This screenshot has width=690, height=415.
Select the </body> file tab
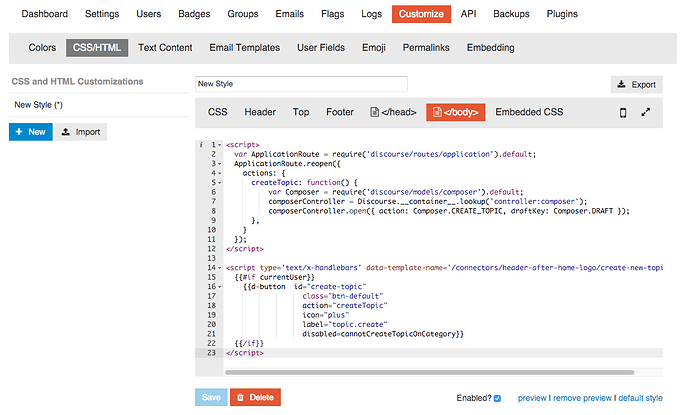[455, 113]
